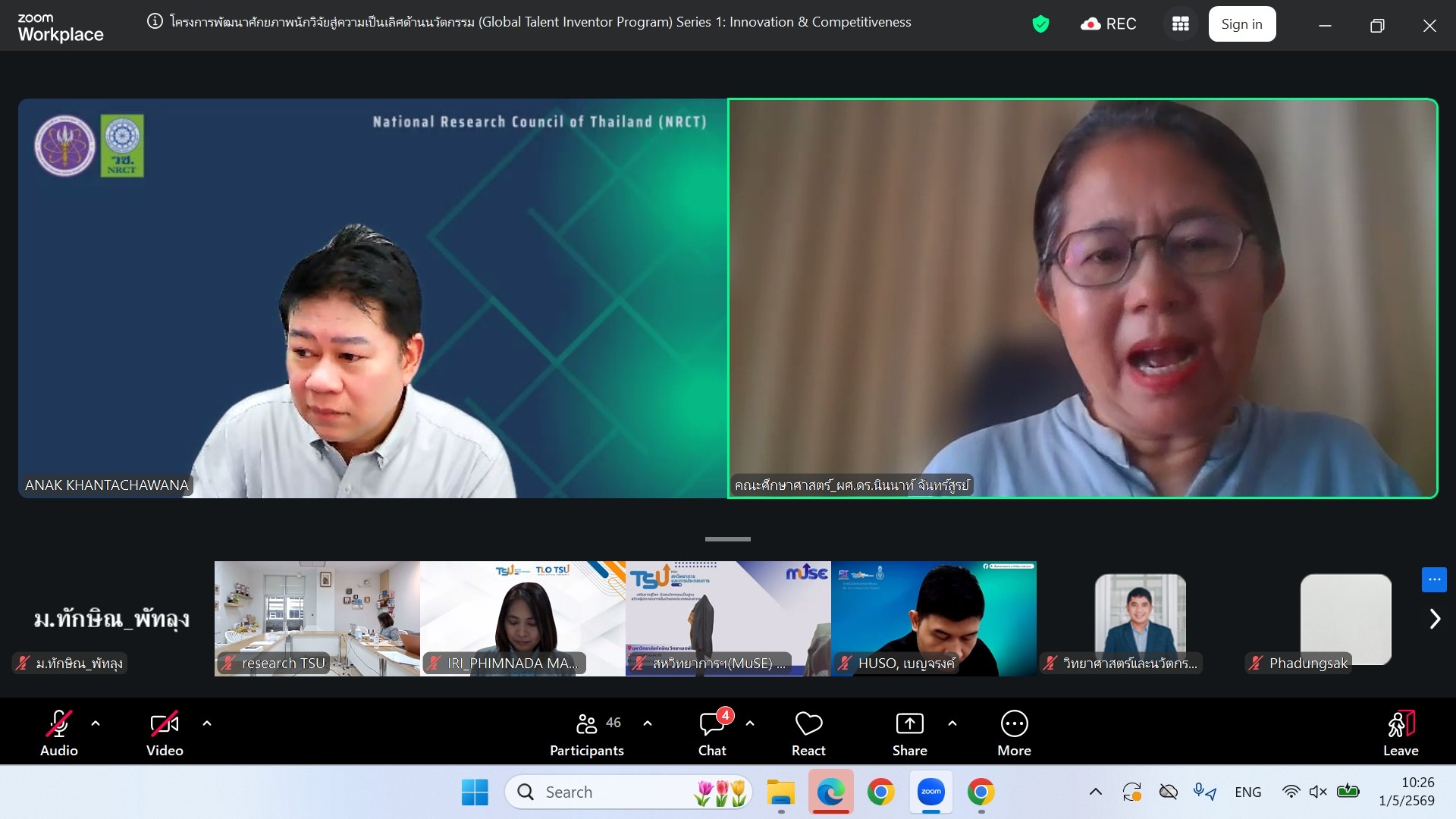Expand participants options arrow
The width and height of the screenshot is (1456, 819).
[x=648, y=723]
